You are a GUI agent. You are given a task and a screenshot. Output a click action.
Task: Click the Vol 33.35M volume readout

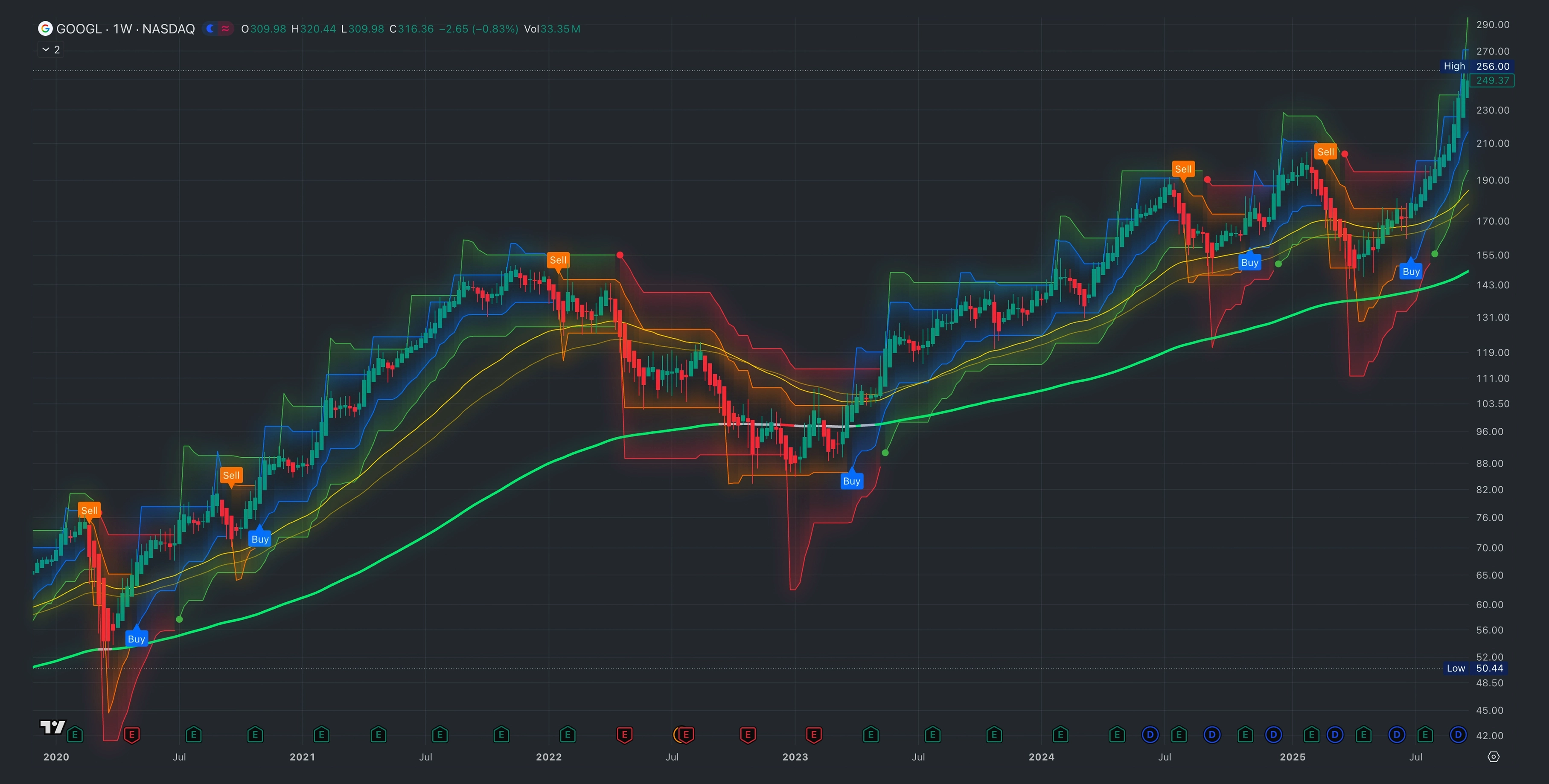click(551, 29)
